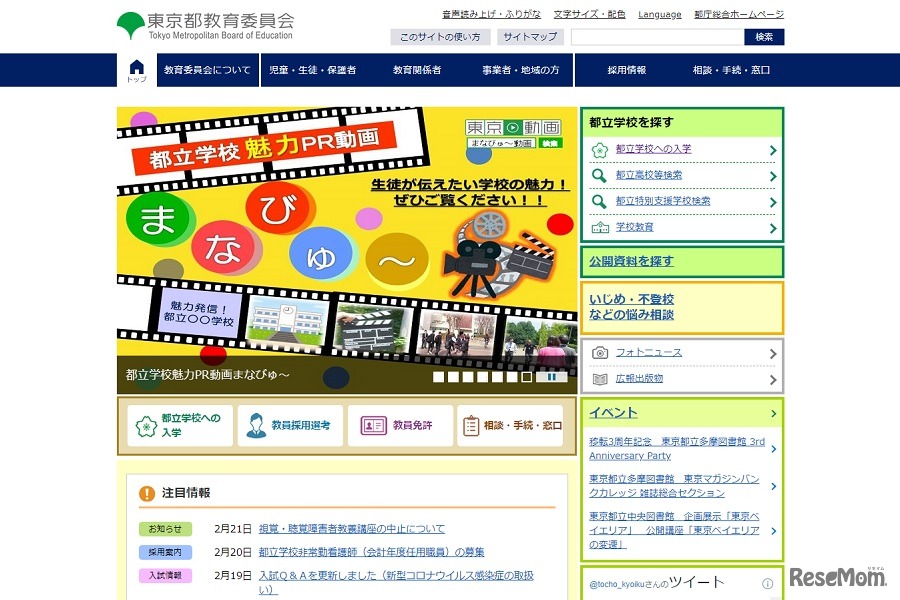Click the info icon on the tweet widget
The height and width of the screenshot is (600, 900).
tap(766, 582)
